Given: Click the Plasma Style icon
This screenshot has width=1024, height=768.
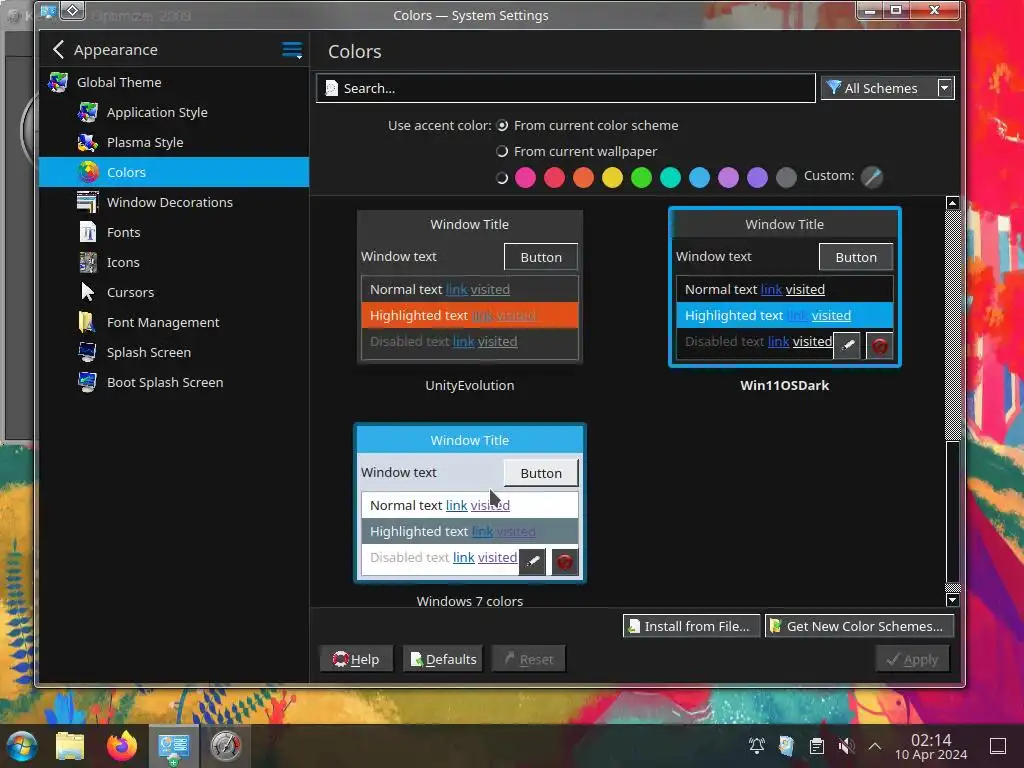Looking at the screenshot, I should [88, 142].
